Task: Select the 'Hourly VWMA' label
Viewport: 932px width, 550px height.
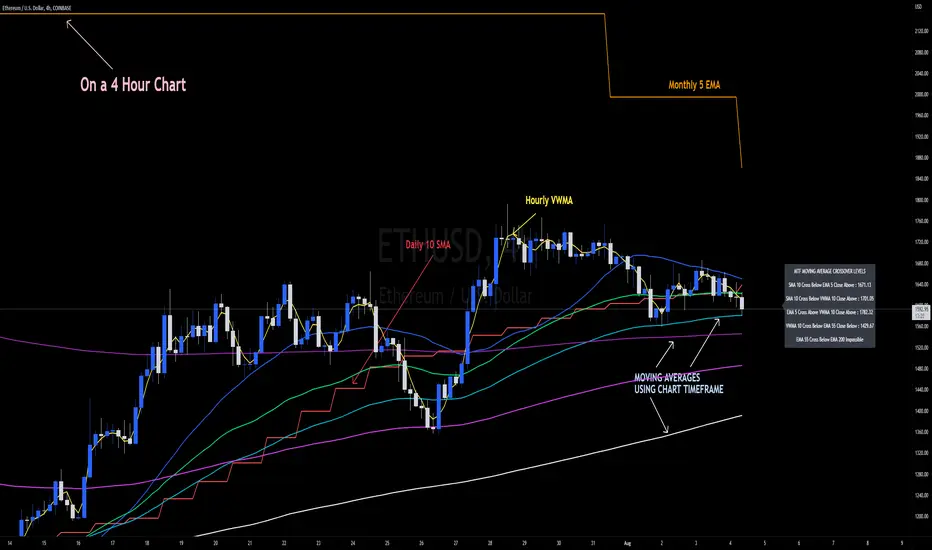Action: coord(549,200)
